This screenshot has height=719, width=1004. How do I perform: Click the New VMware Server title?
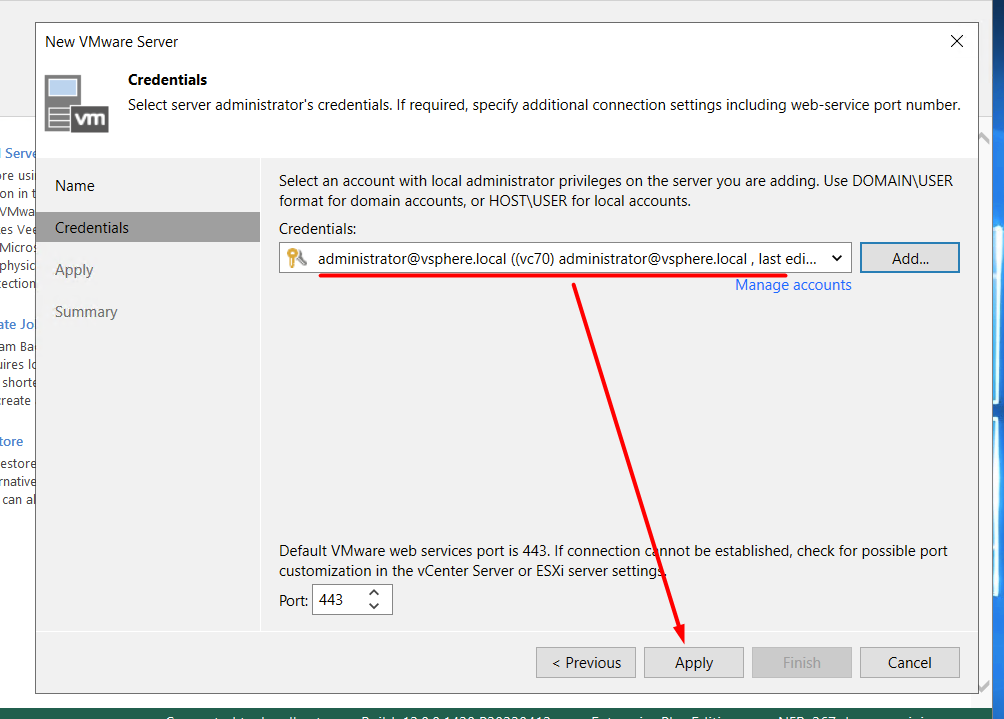click(111, 42)
